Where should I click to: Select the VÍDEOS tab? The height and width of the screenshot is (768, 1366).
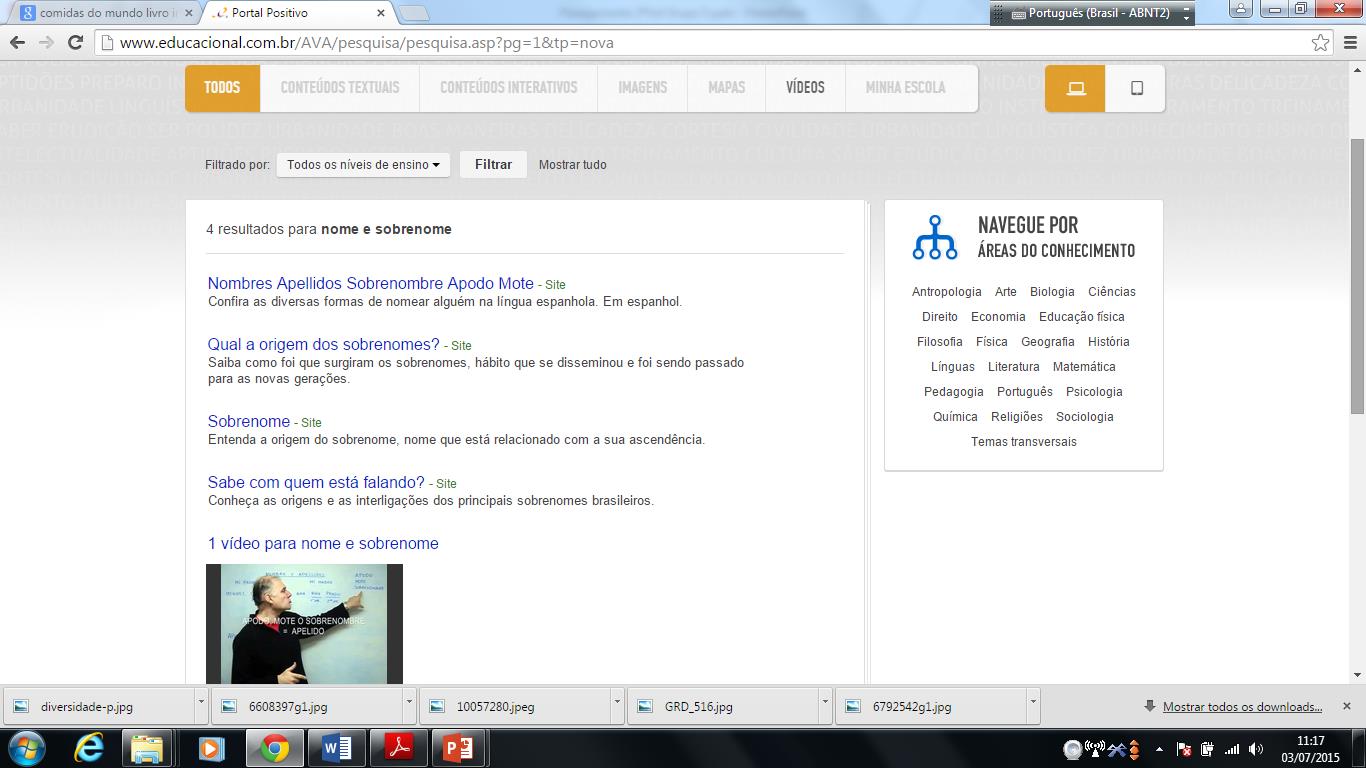(805, 88)
